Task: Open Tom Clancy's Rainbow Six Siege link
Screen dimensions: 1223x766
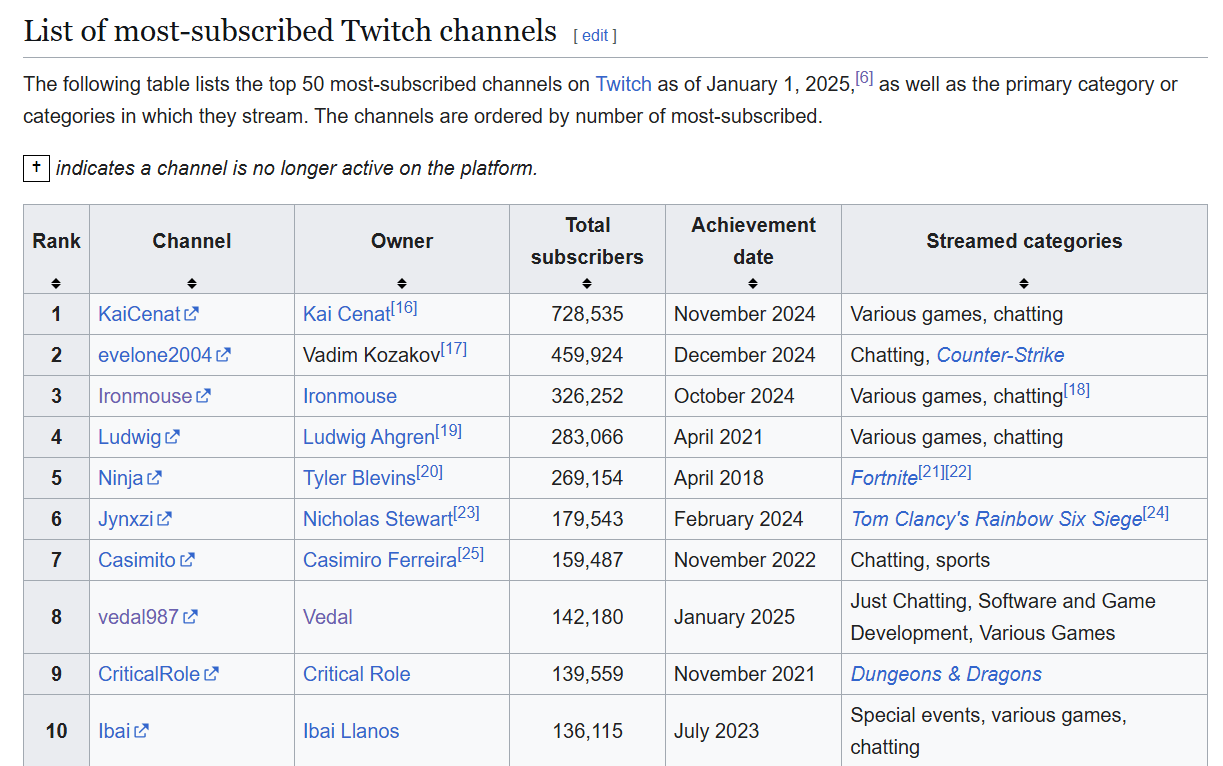Action: point(996,519)
